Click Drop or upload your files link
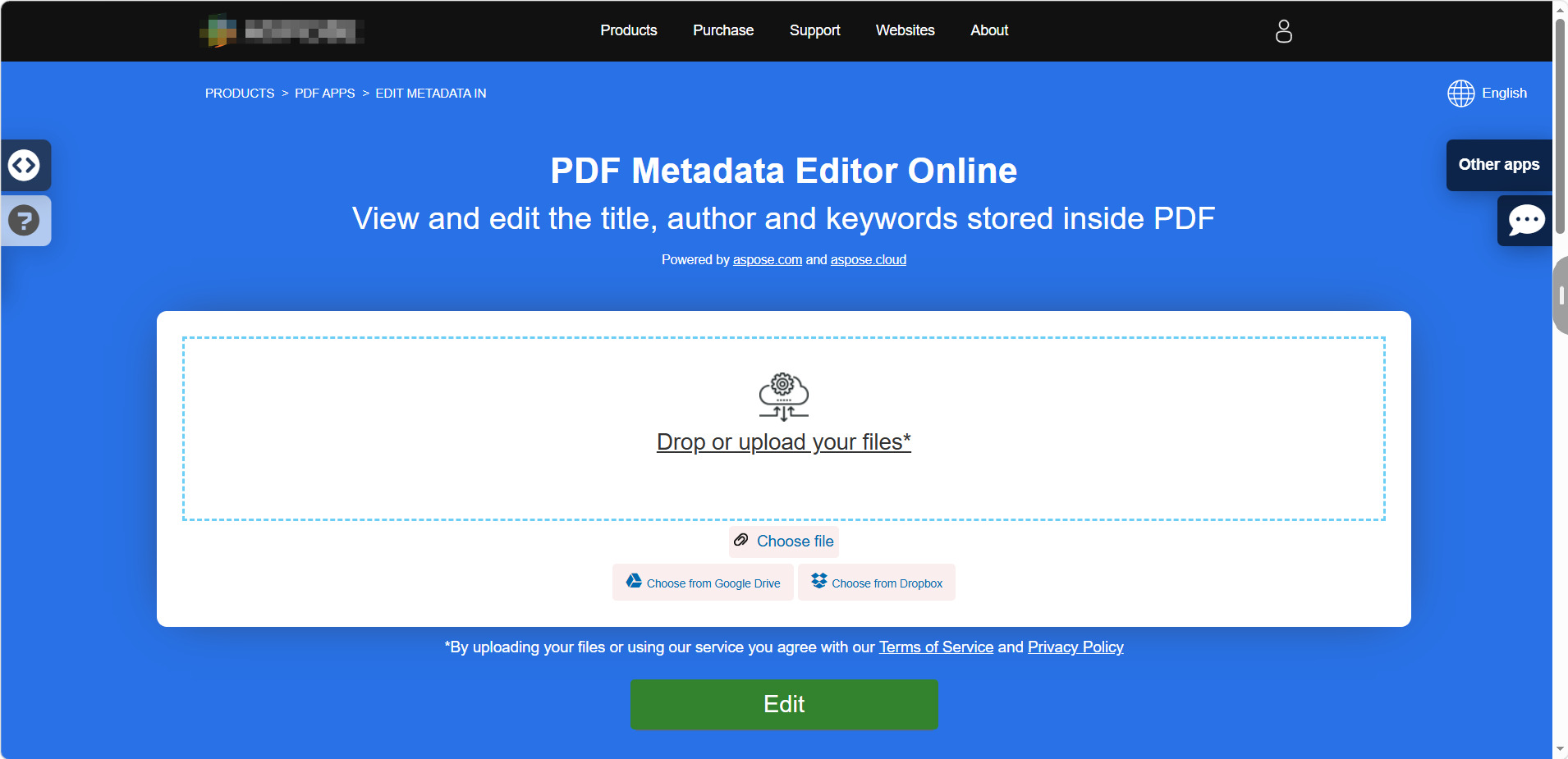This screenshot has width=1568, height=759. (784, 442)
